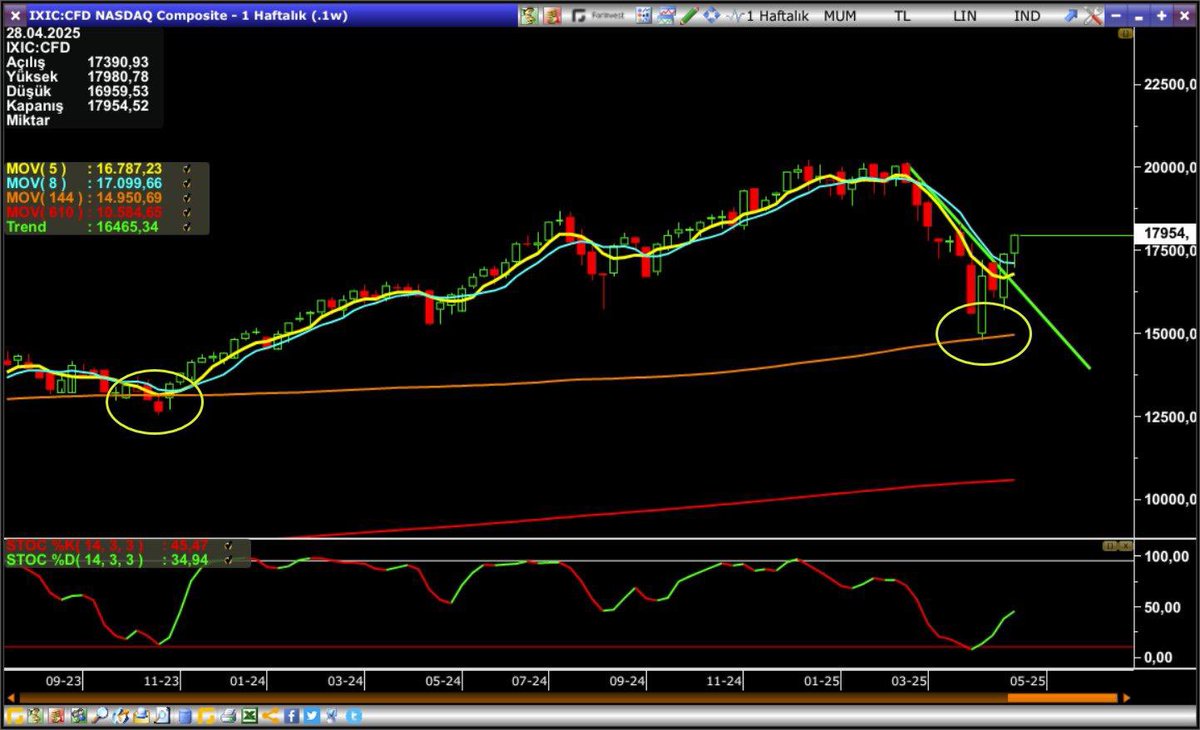The height and width of the screenshot is (730, 1200).
Task: Toggle the STOC %D indicator check mark
Action: point(229,560)
